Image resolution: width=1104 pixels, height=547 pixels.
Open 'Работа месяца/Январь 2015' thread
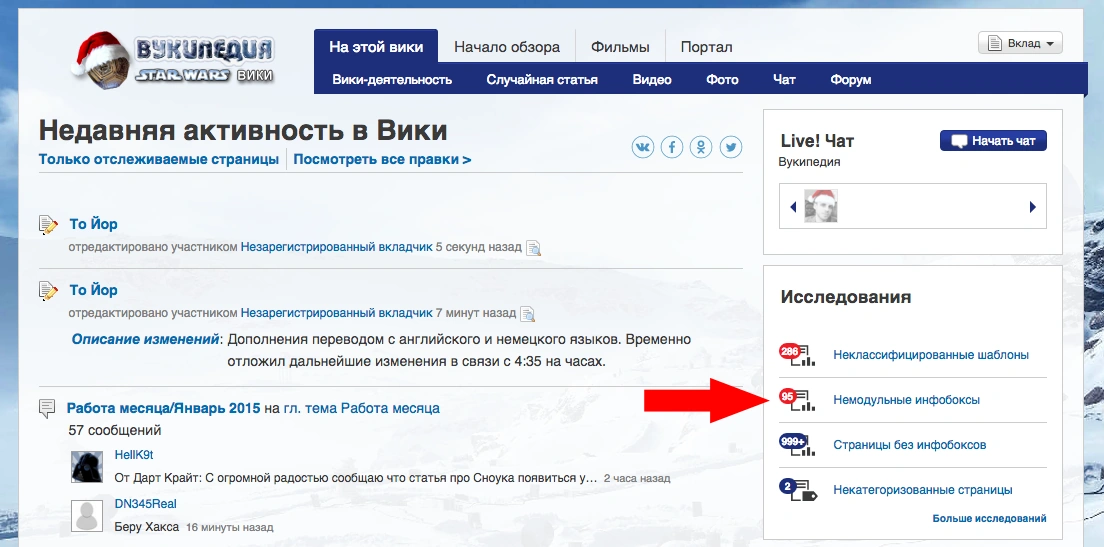[x=163, y=408]
